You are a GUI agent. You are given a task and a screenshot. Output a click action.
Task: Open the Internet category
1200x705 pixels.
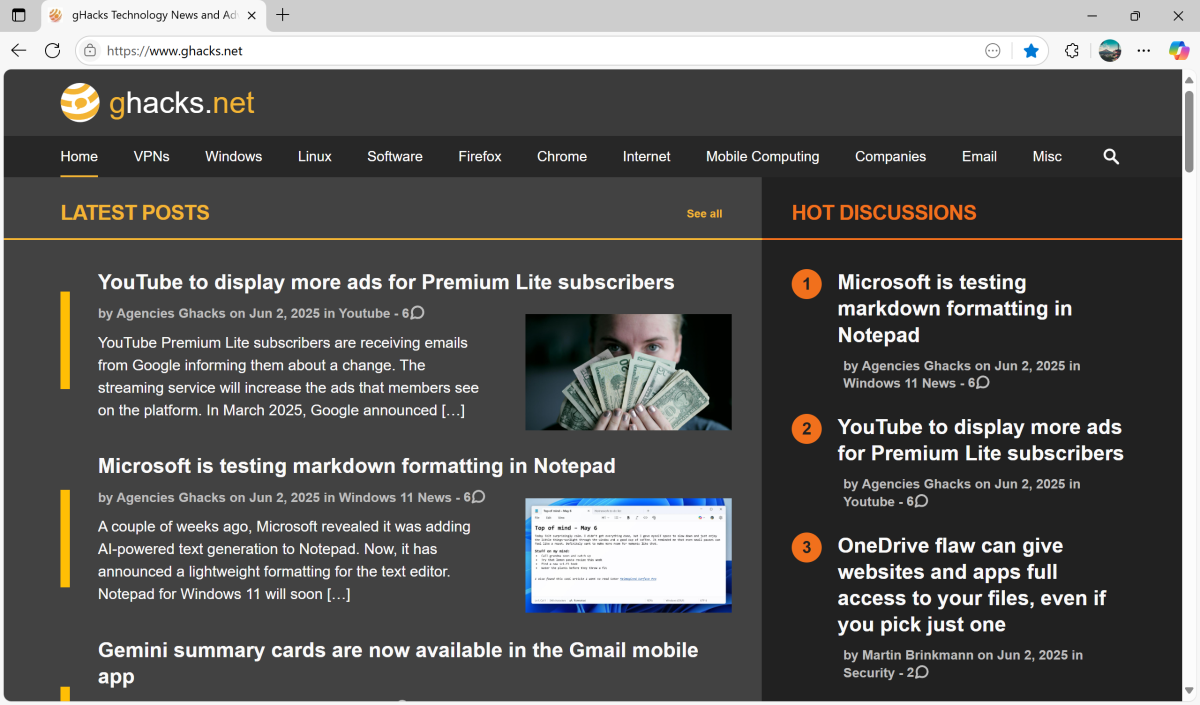(647, 156)
